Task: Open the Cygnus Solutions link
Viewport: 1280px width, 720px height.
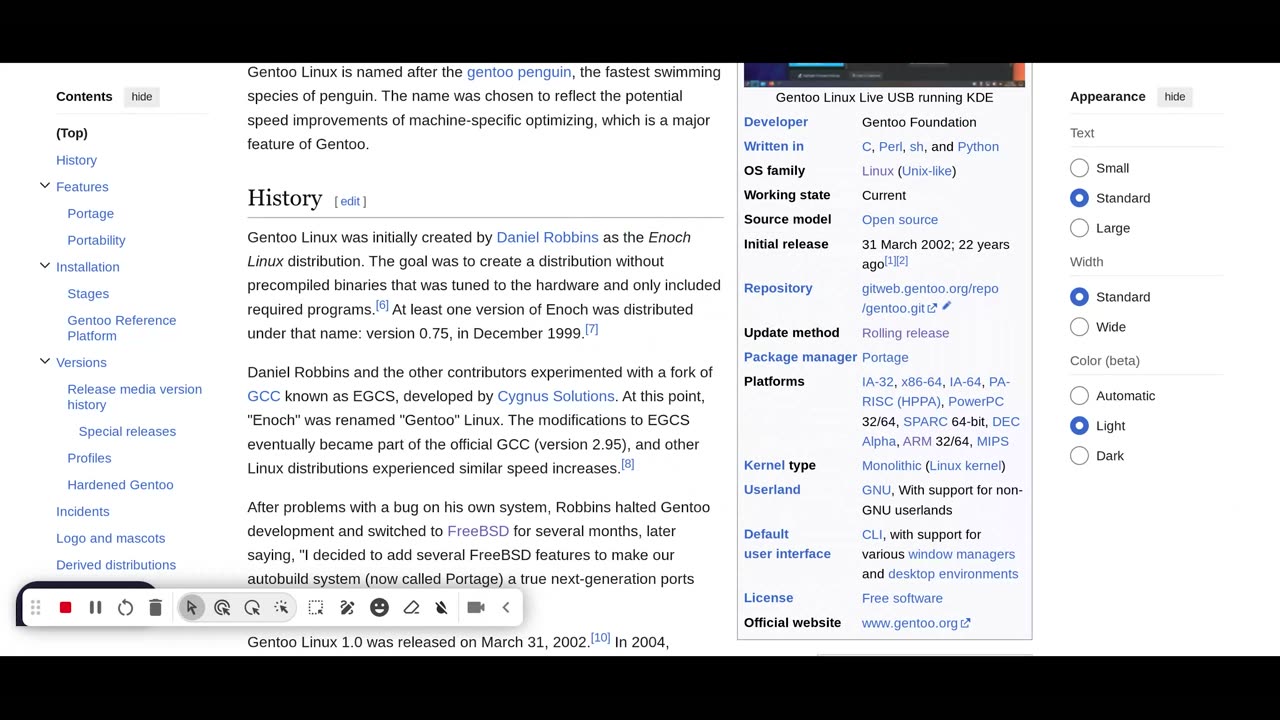Action: tap(556, 396)
